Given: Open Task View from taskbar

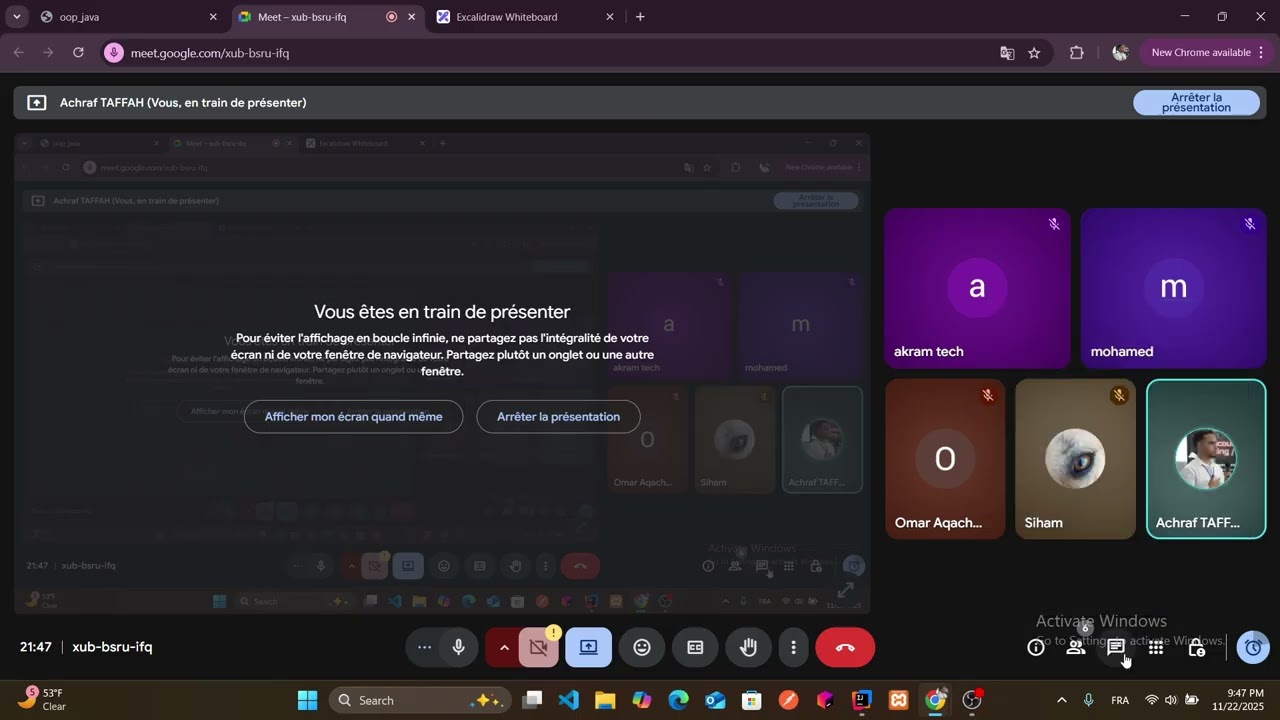Looking at the screenshot, I should tap(532, 700).
